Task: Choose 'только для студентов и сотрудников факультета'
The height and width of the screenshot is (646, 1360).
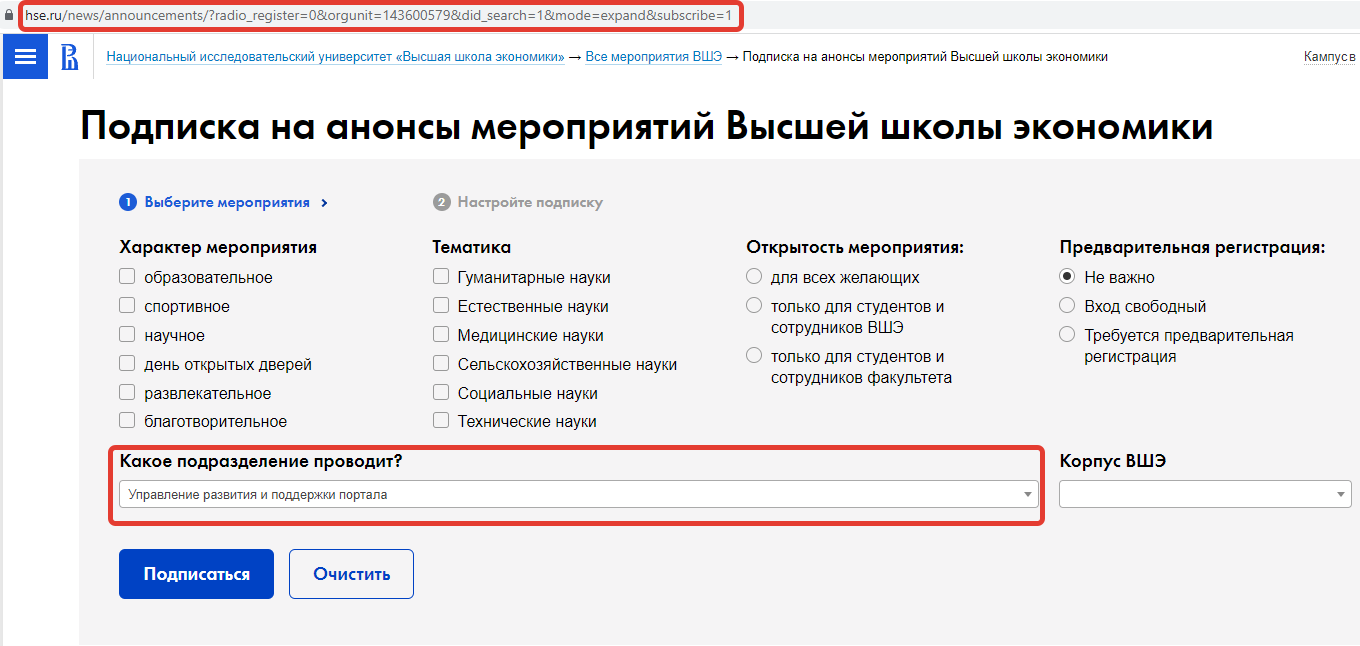Action: [754, 356]
